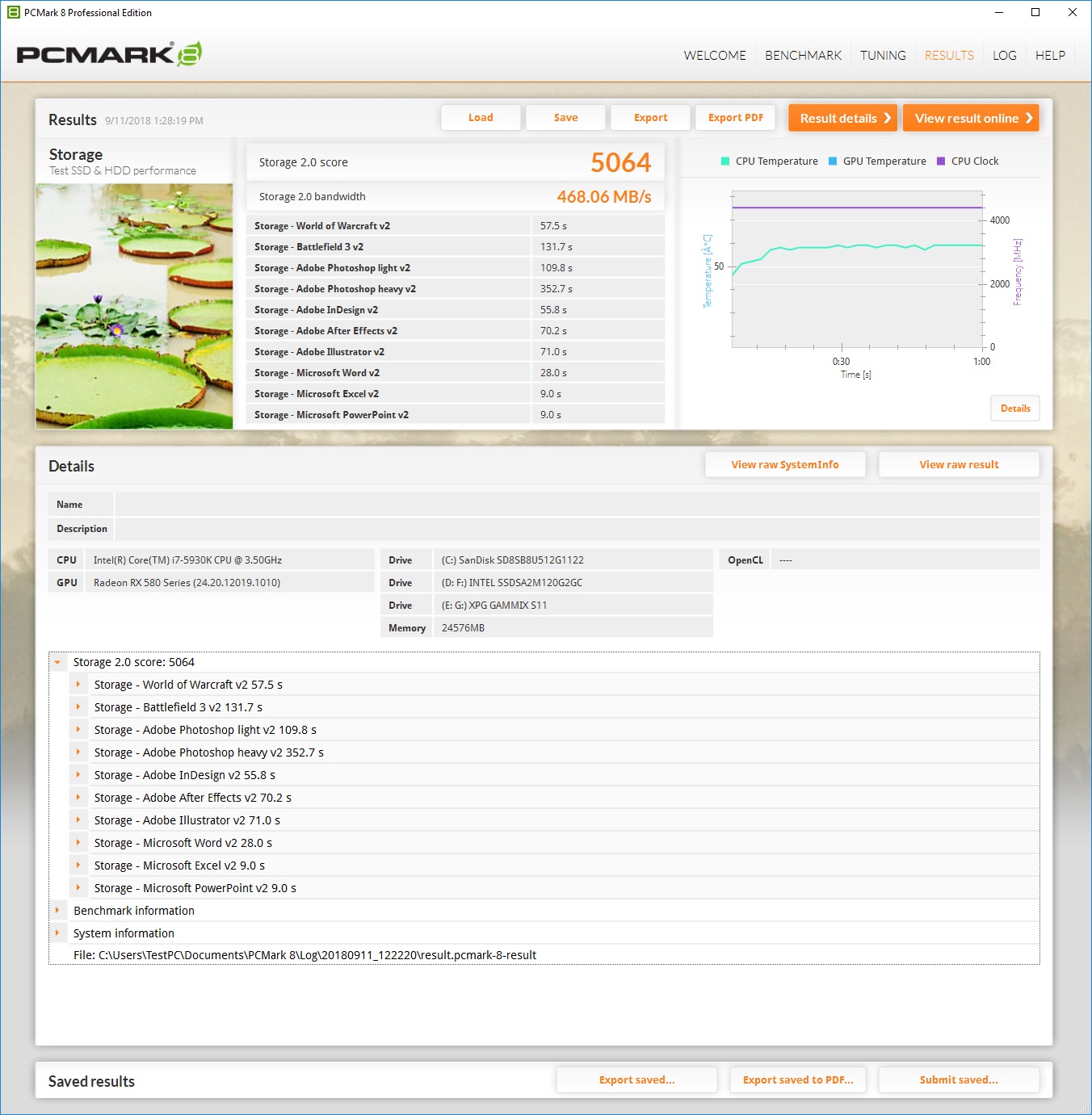Click the 352.7 s cell in score table

pos(598,289)
